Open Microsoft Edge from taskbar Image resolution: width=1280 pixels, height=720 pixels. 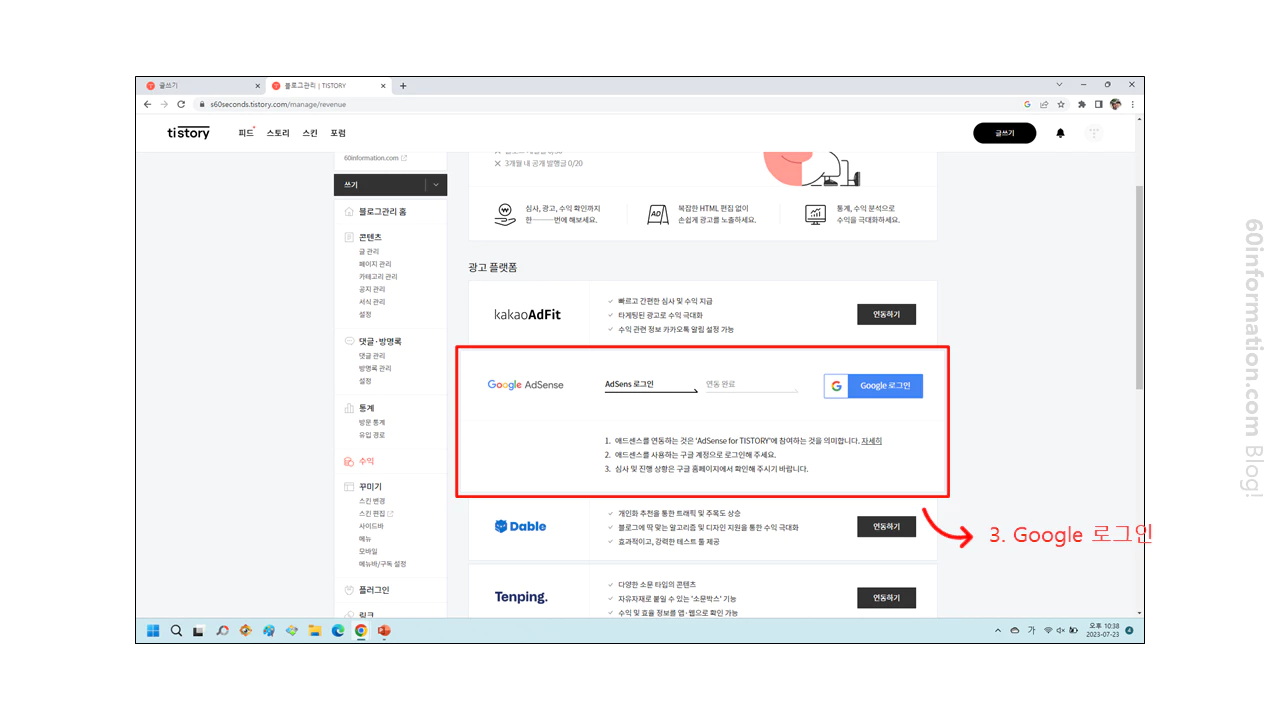[x=338, y=631]
